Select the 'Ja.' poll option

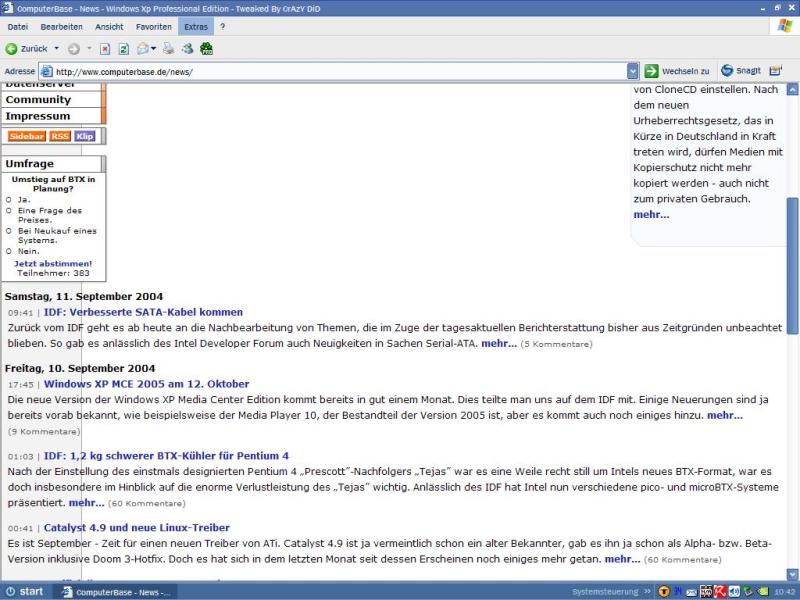(x=9, y=199)
